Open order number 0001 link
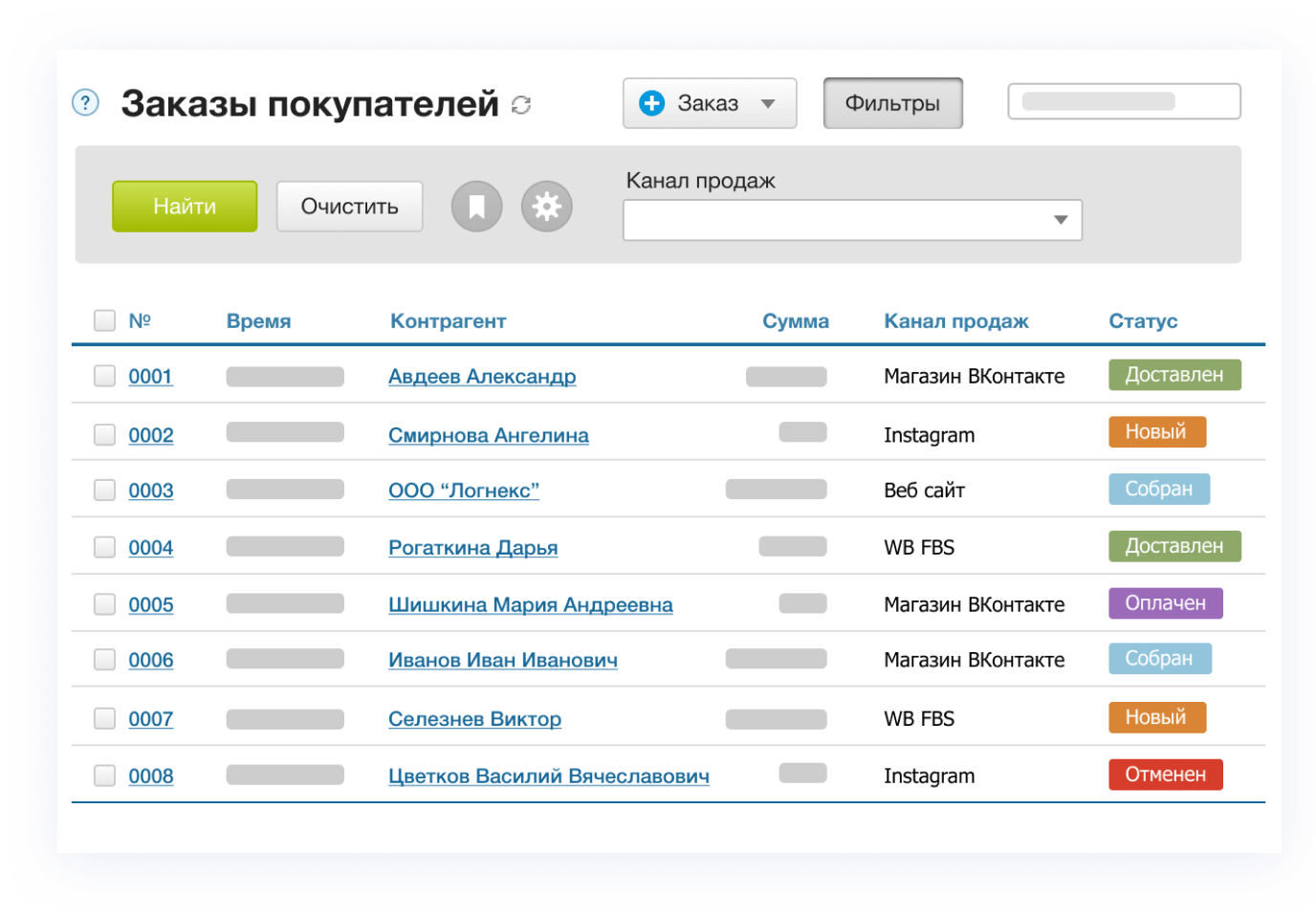The height and width of the screenshot is (918, 1316). (x=150, y=377)
